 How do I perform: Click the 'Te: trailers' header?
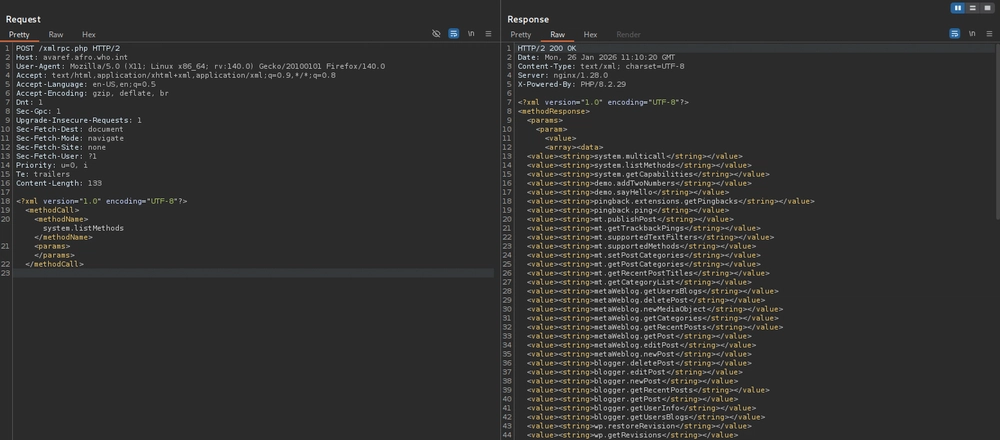[x=43, y=173]
